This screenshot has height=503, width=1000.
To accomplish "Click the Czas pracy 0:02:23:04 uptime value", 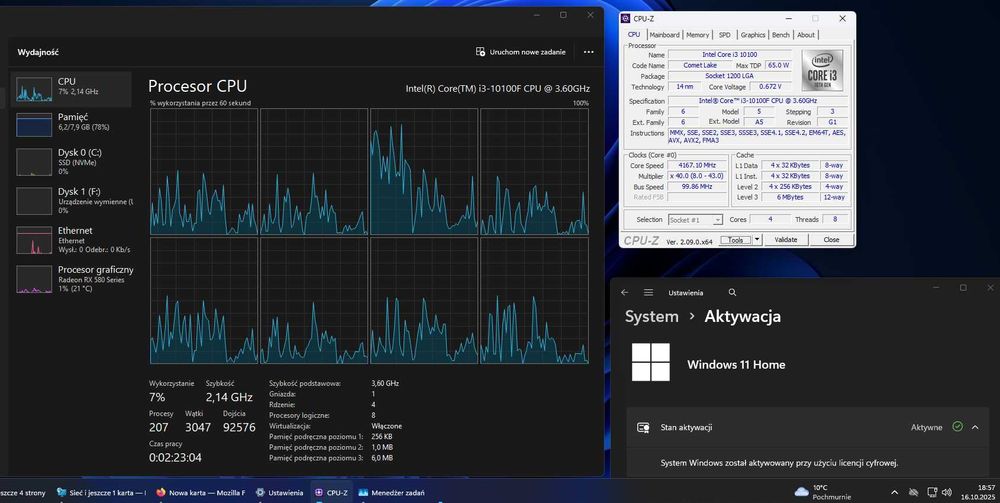I will click(175, 457).
